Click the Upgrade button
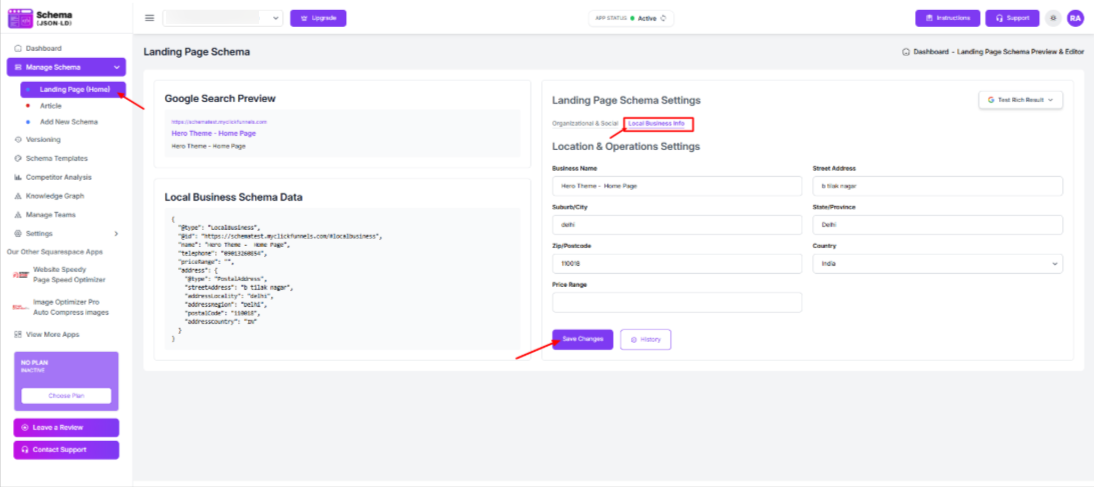 point(318,18)
